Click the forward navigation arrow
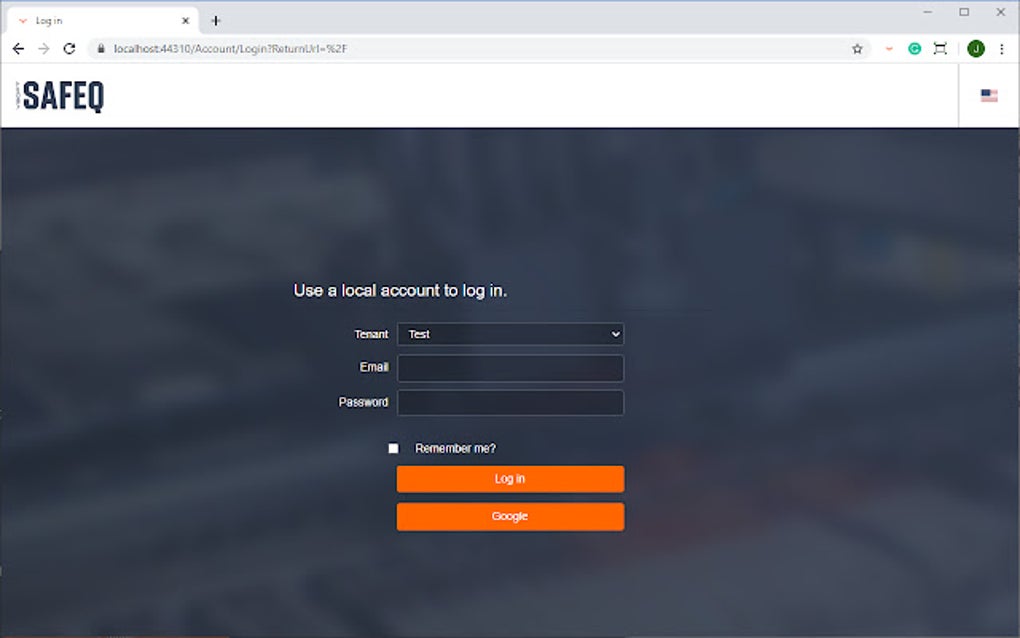1020x638 pixels. [43, 48]
